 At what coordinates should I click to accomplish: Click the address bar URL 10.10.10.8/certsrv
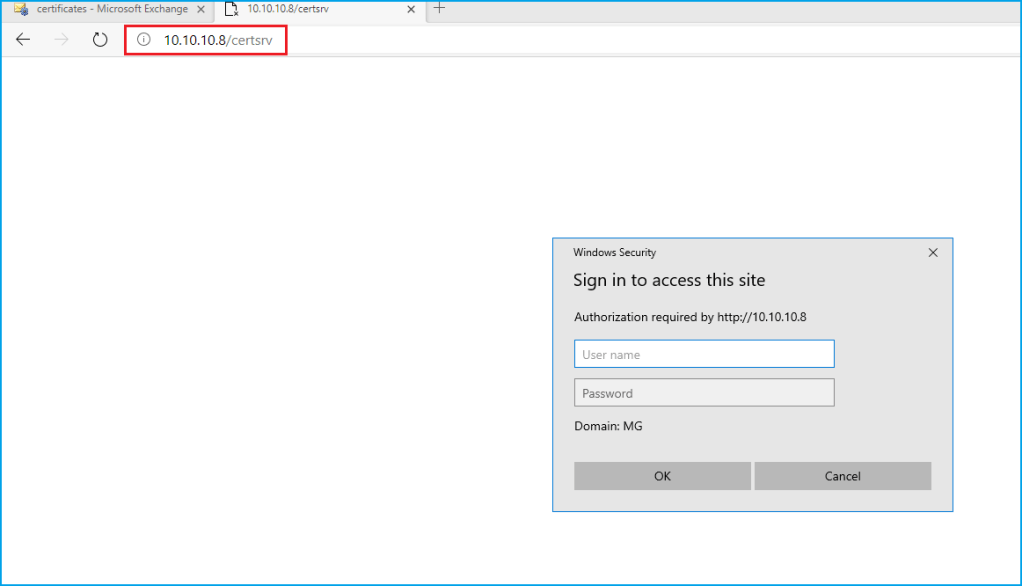(218, 40)
